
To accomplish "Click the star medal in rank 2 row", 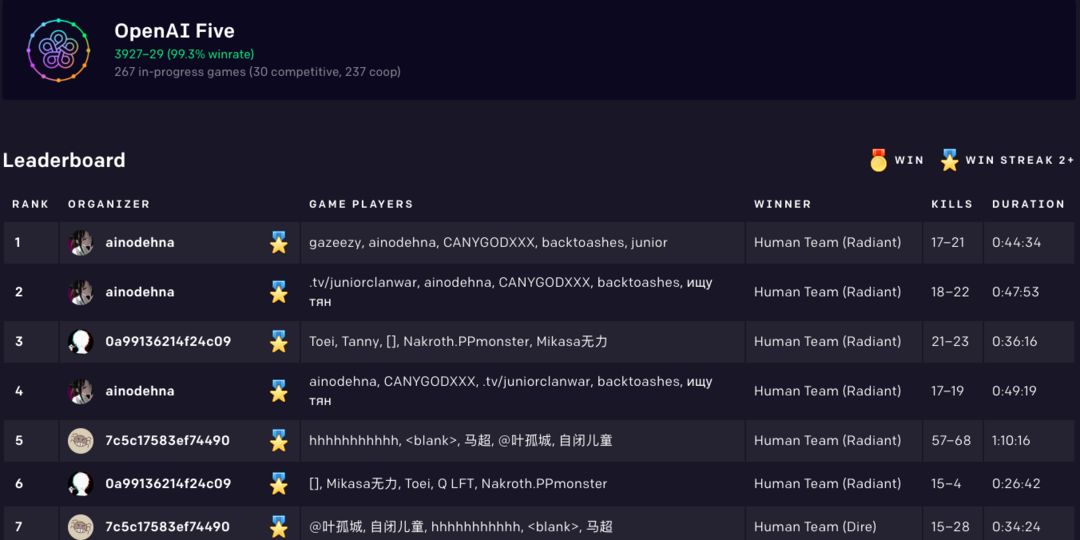I will tap(278, 291).
